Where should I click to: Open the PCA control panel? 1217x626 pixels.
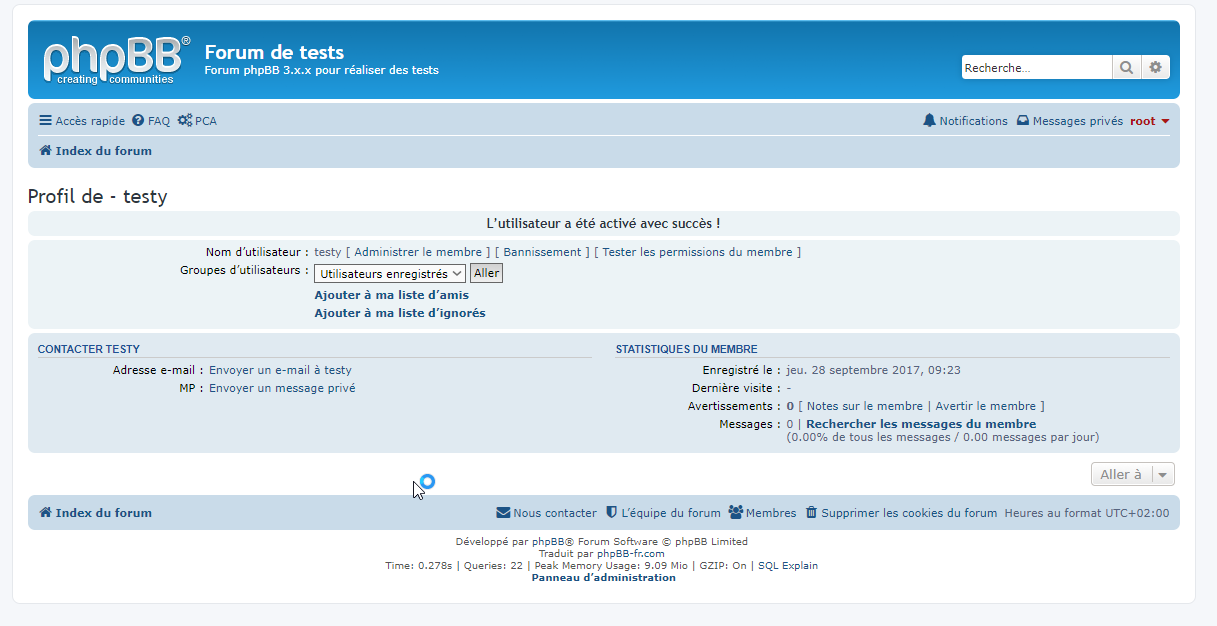click(197, 121)
